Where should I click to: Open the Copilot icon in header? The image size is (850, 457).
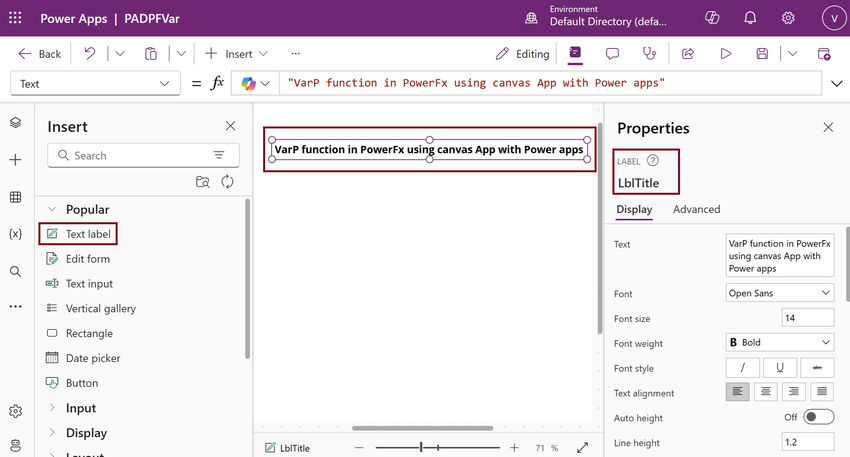[712, 18]
